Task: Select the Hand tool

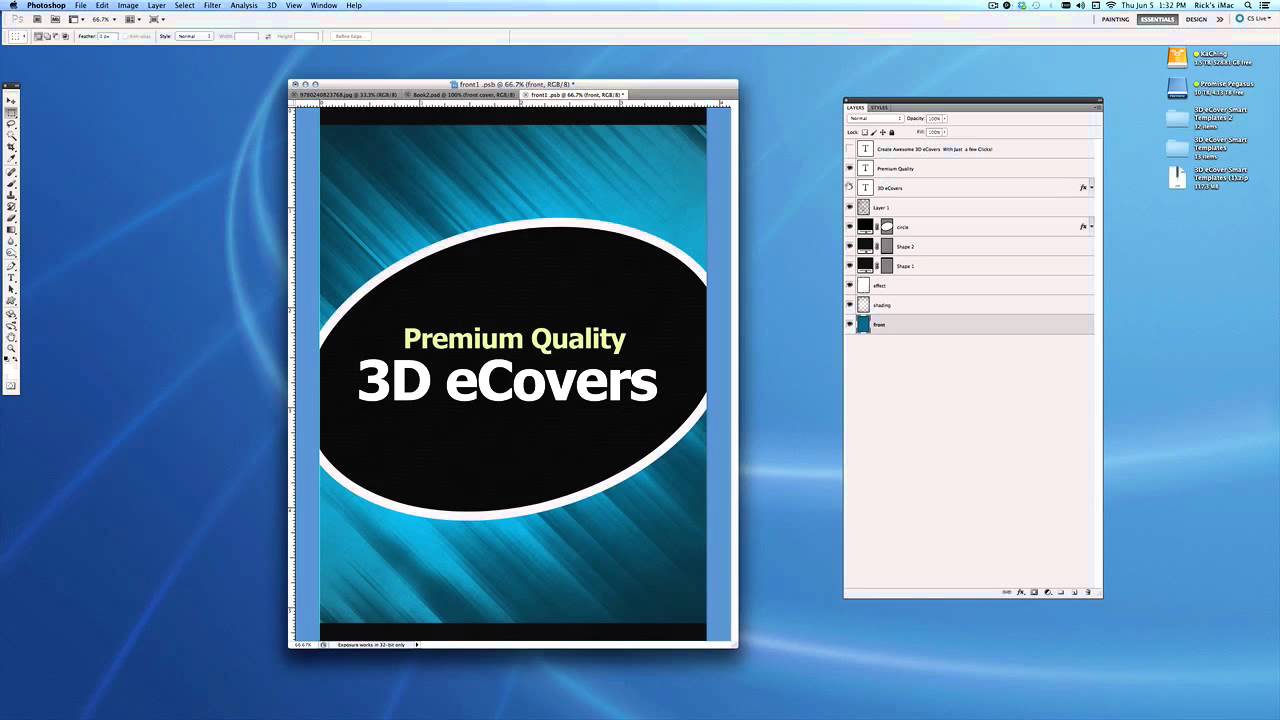Action: click(x=12, y=337)
